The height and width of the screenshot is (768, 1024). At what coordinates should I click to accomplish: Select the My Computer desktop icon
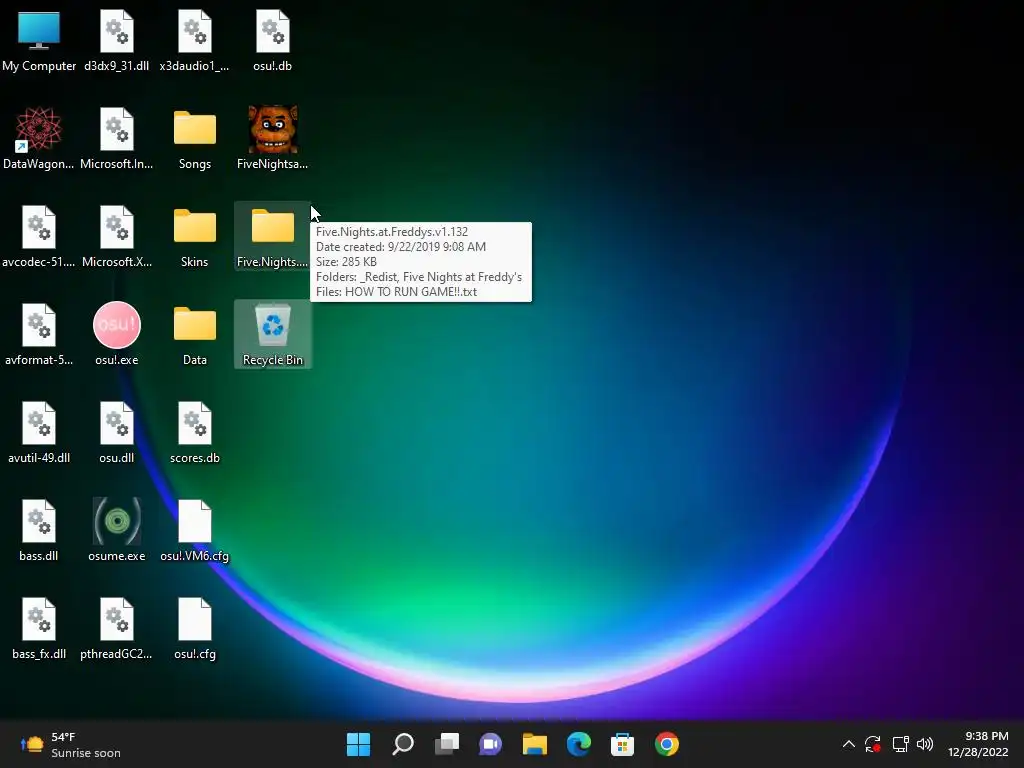[39, 40]
